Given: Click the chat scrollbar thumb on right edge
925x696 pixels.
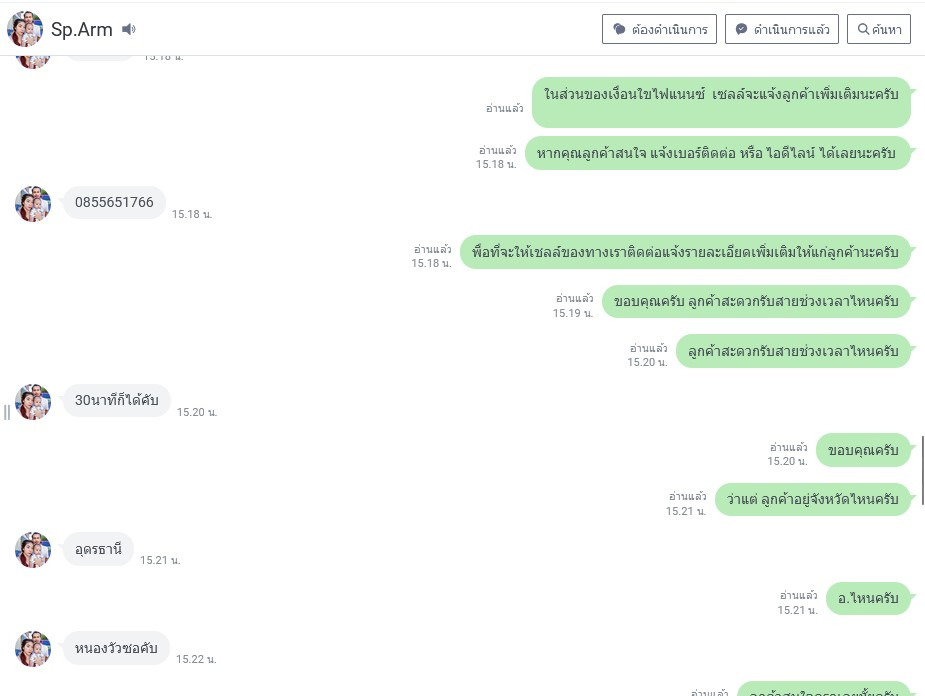Looking at the screenshot, I should tap(922, 470).
